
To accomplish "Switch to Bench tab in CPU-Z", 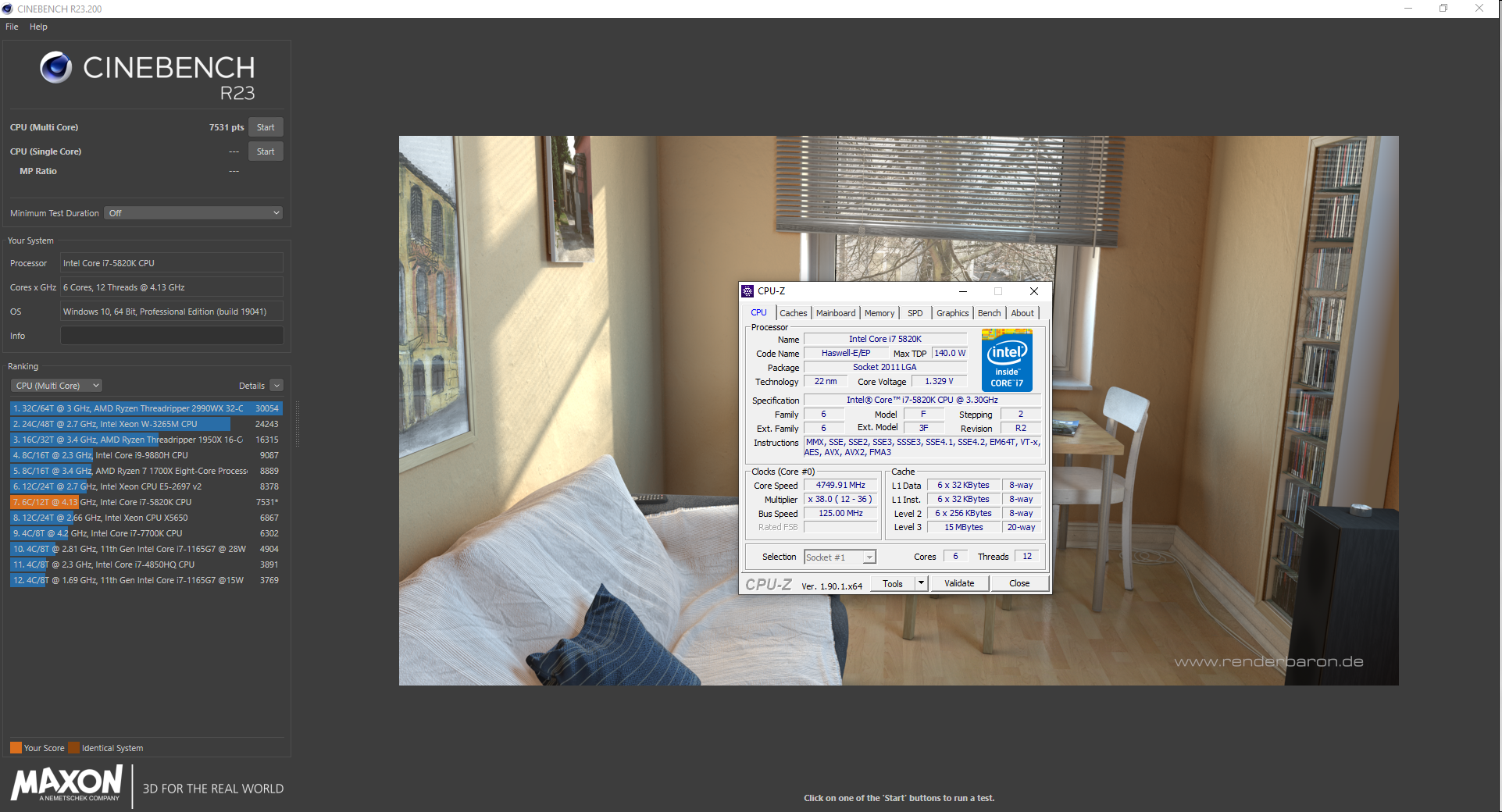I will (989, 313).
